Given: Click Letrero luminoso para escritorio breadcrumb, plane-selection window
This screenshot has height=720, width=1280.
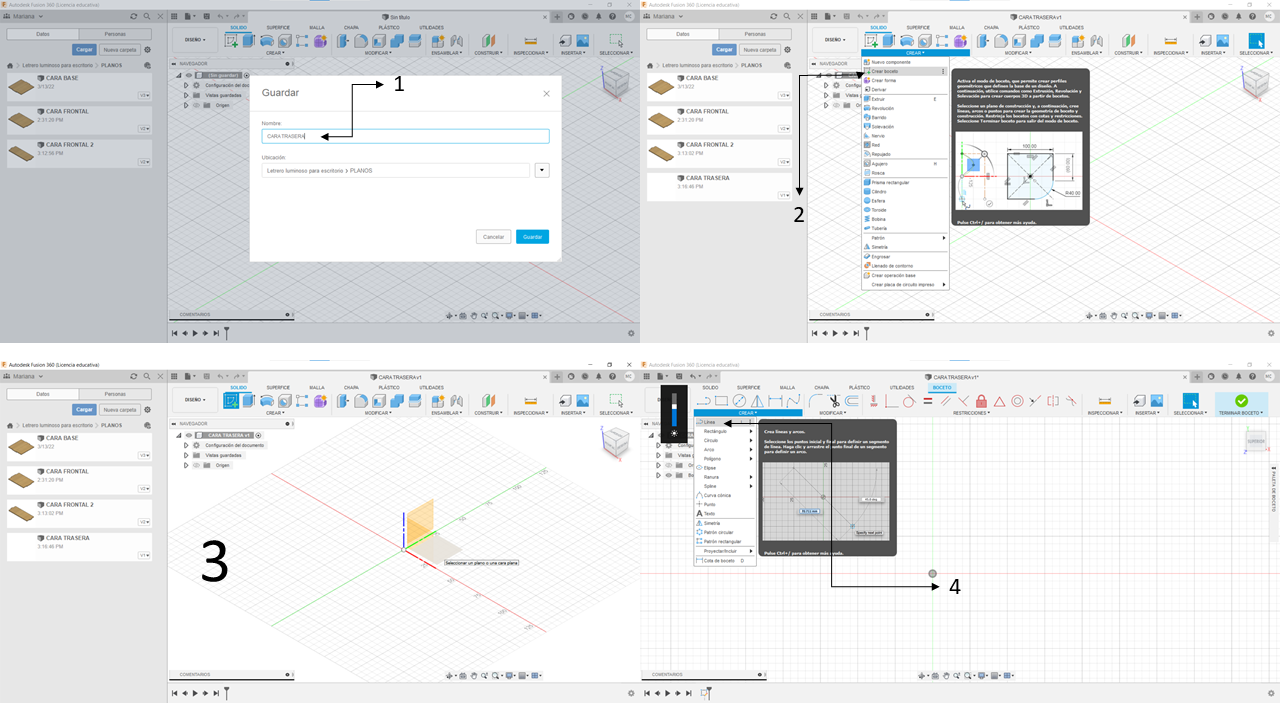Looking at the screenshot, I should (56, 425).
